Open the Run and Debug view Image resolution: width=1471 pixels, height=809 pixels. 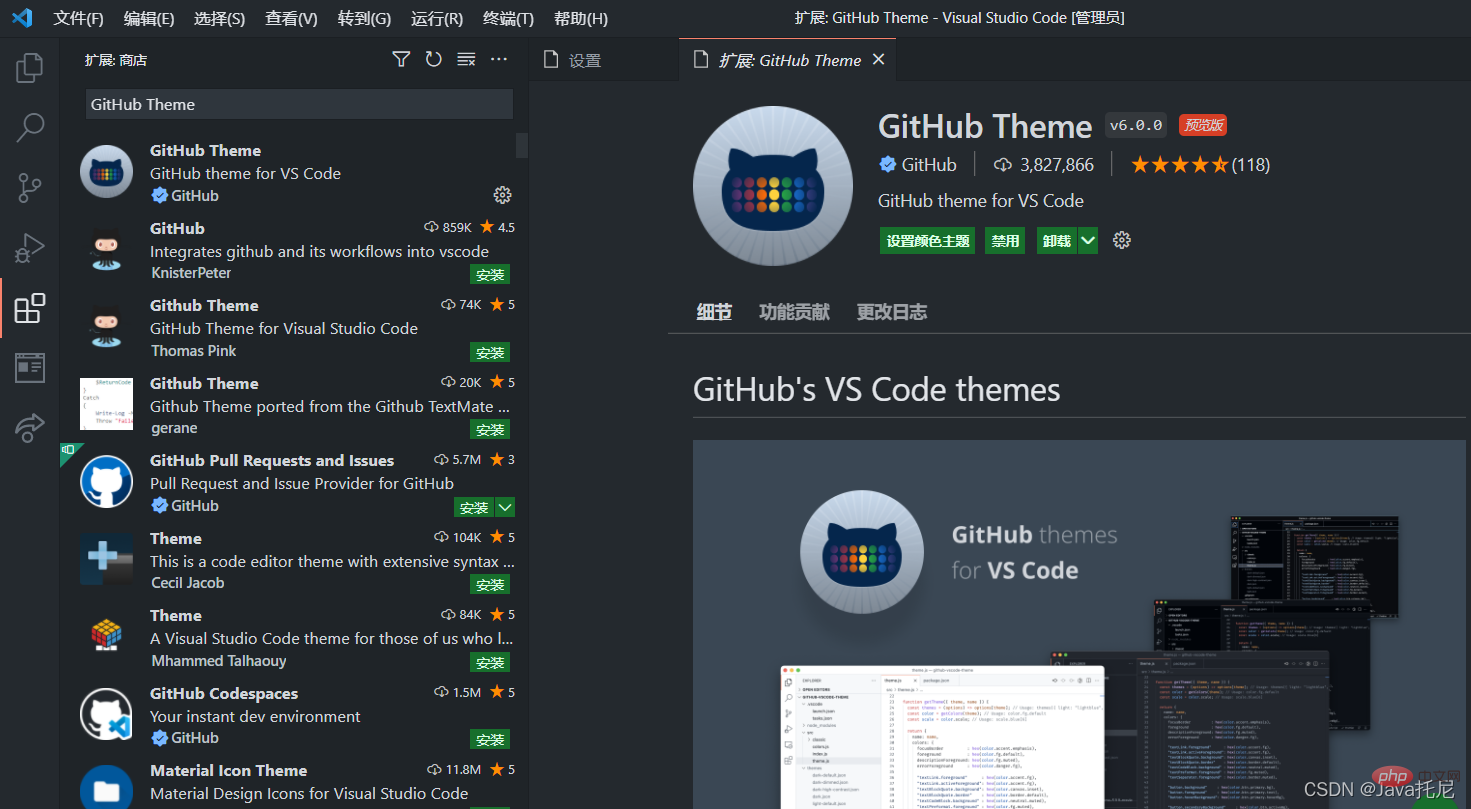[x=29, y=248]
